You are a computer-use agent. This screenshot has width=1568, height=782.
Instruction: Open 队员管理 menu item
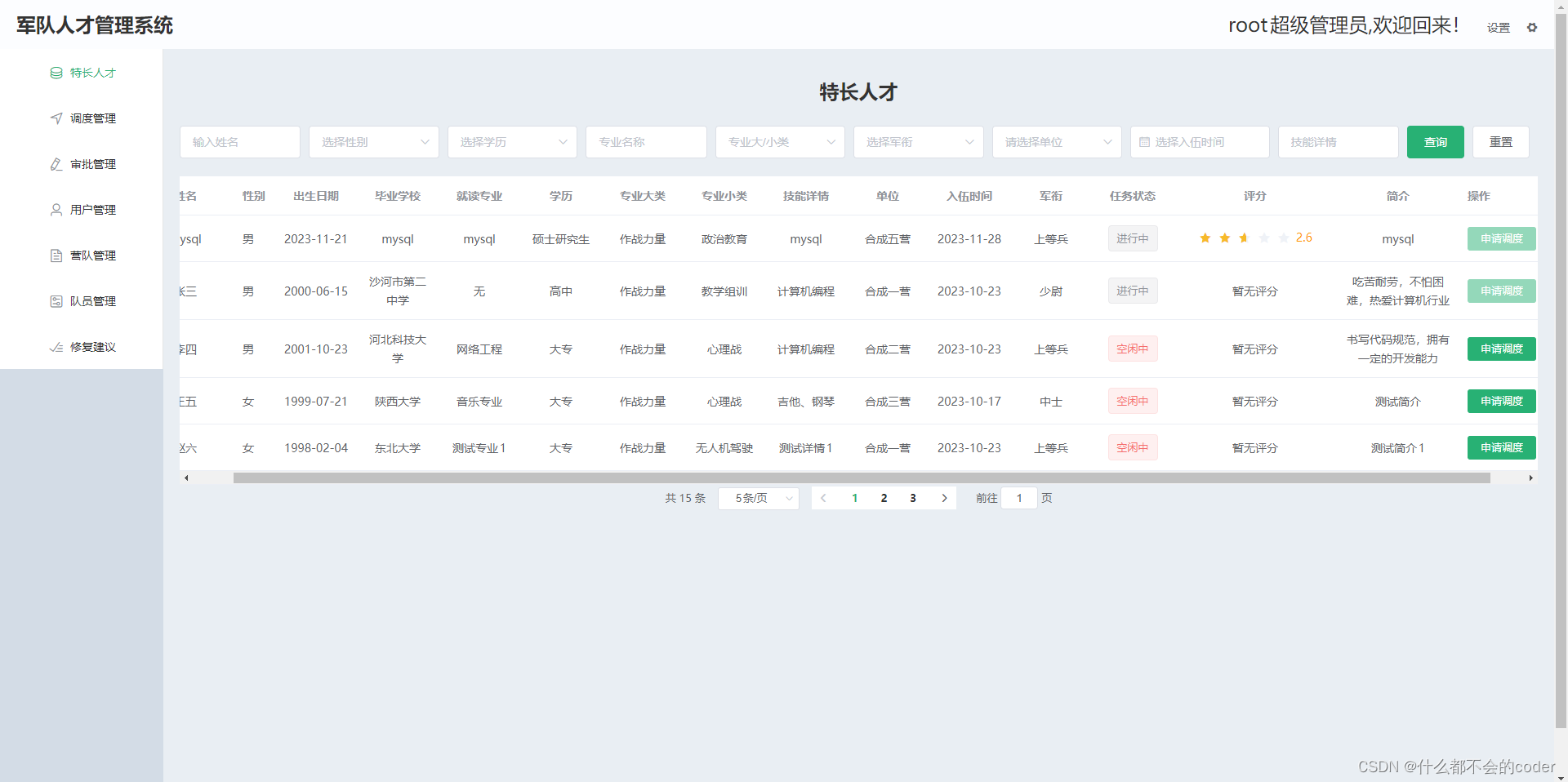(x=82, y=301)
